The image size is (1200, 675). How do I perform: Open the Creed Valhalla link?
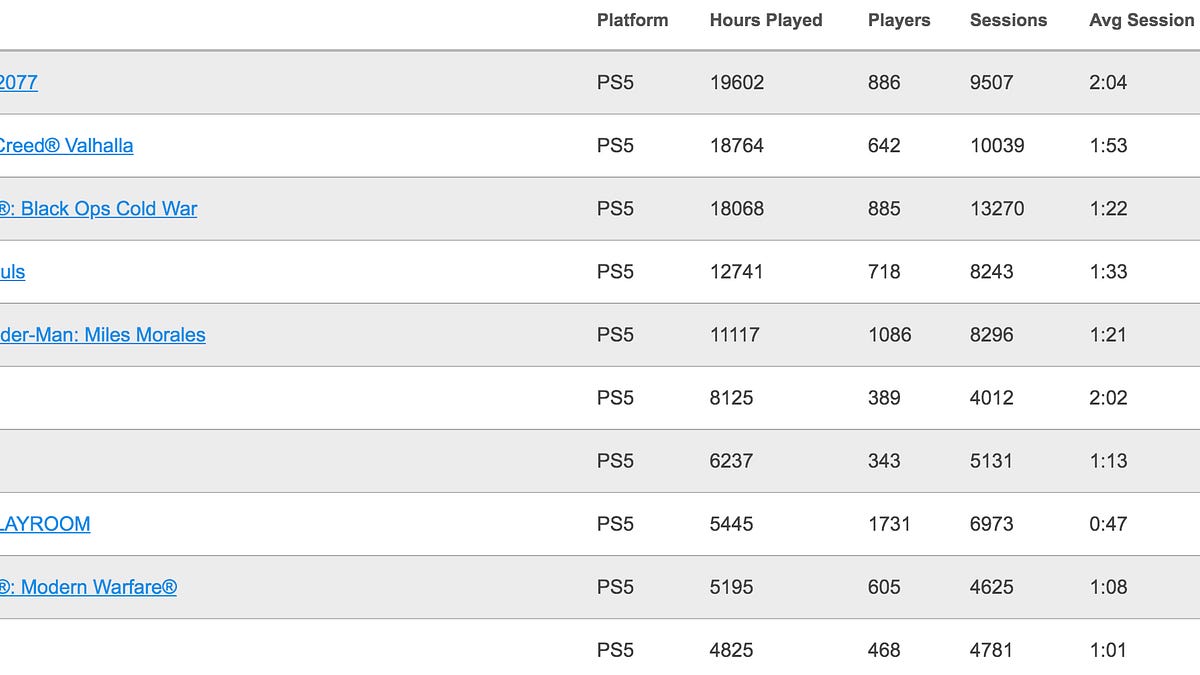tap(66, 146)
